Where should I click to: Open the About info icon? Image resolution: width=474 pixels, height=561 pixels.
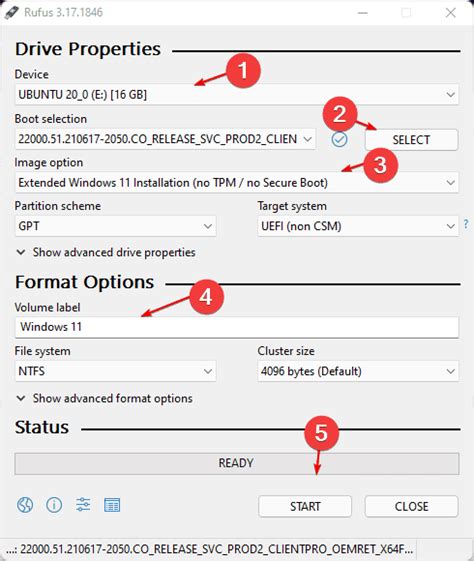click(x=54, y=505)
